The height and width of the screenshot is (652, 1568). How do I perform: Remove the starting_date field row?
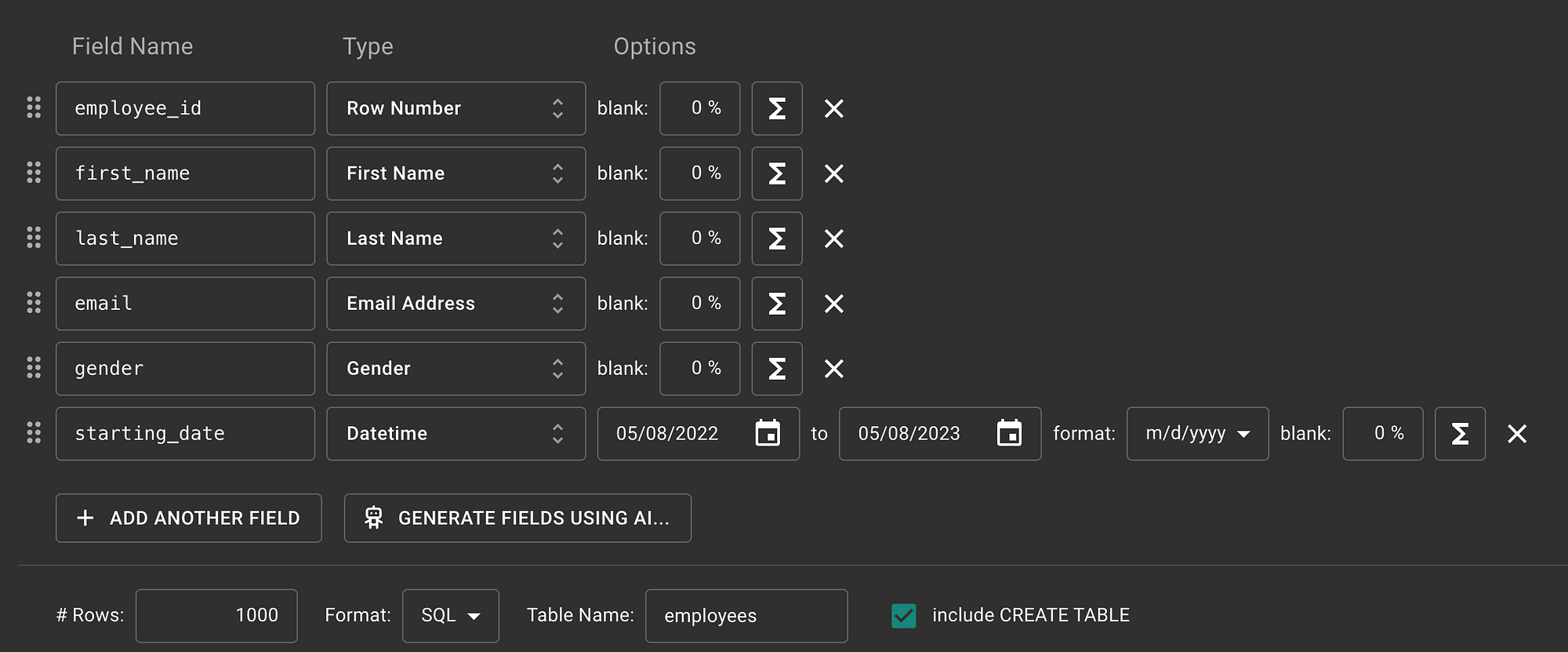point(1517,434)
